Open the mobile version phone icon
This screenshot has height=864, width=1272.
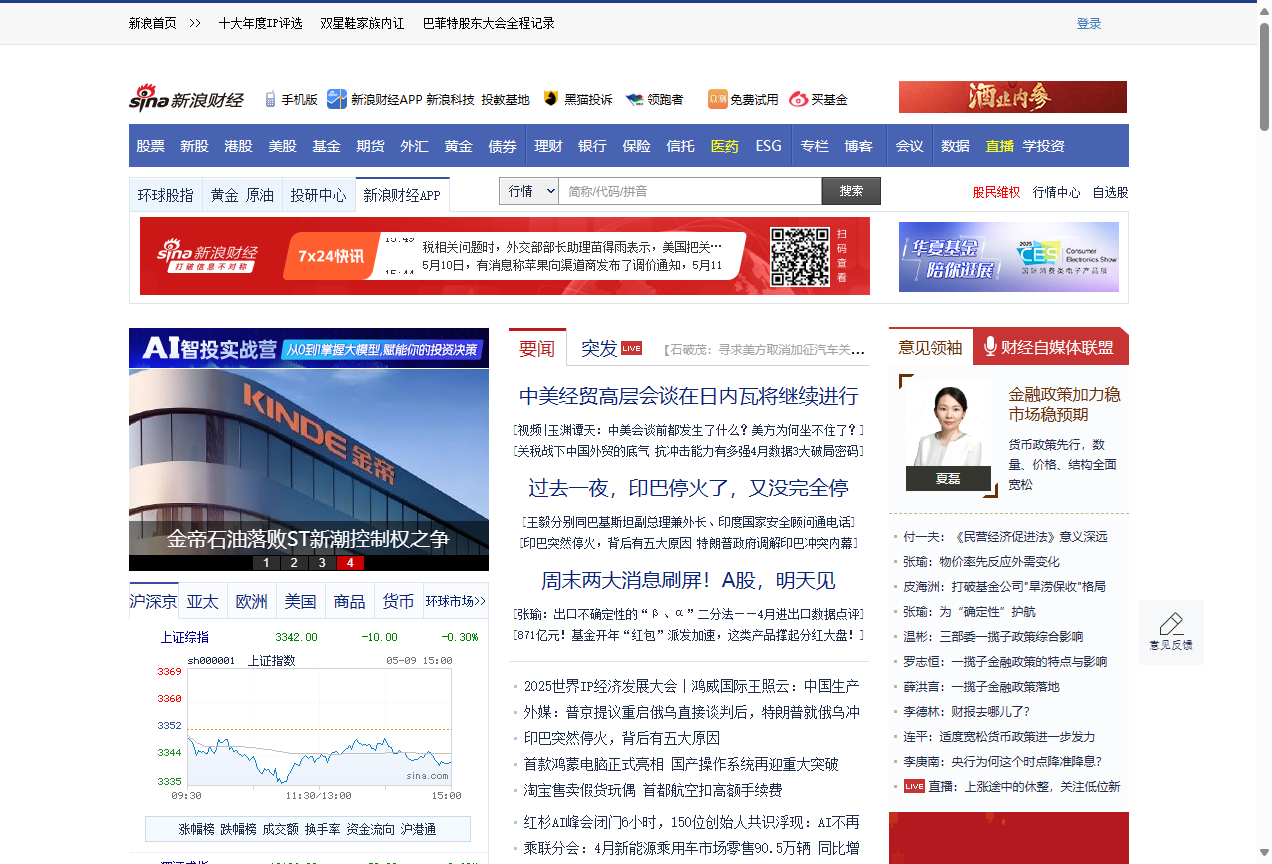tap(270, 99)
